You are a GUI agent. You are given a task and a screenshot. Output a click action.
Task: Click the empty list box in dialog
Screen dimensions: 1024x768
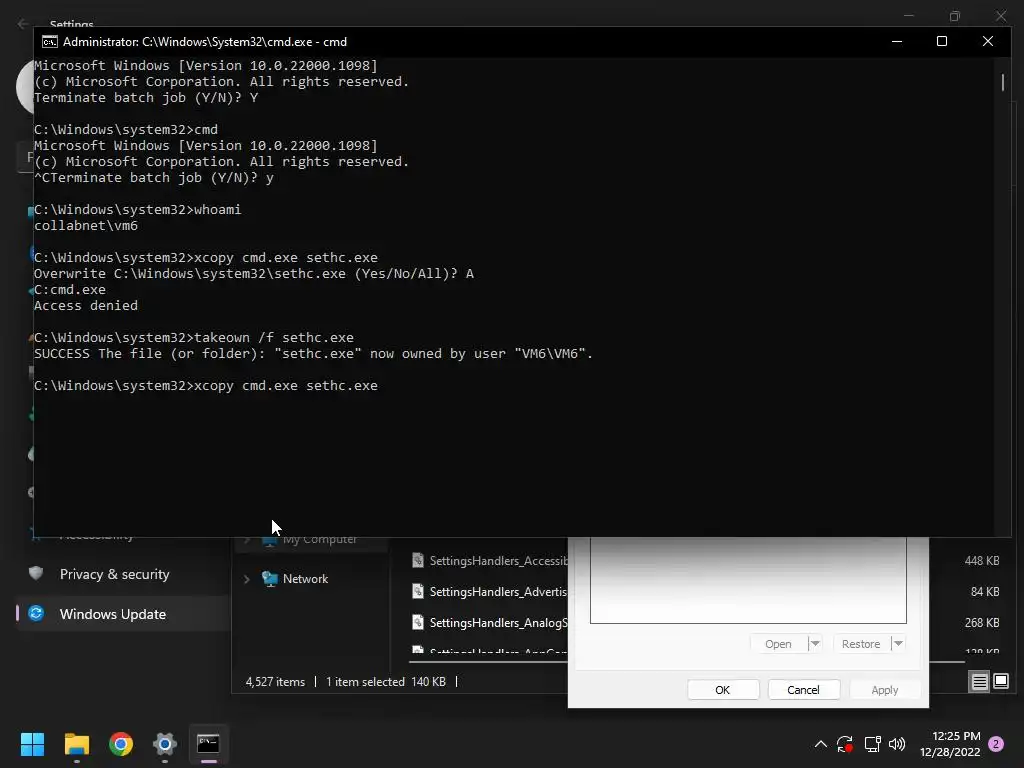748,580
